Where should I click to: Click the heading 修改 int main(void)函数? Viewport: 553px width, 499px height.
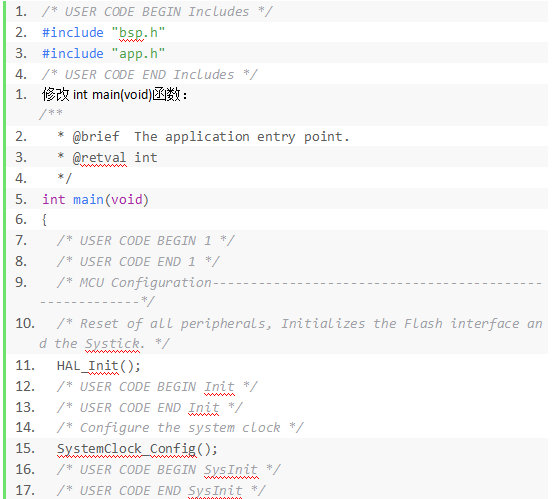114,95
